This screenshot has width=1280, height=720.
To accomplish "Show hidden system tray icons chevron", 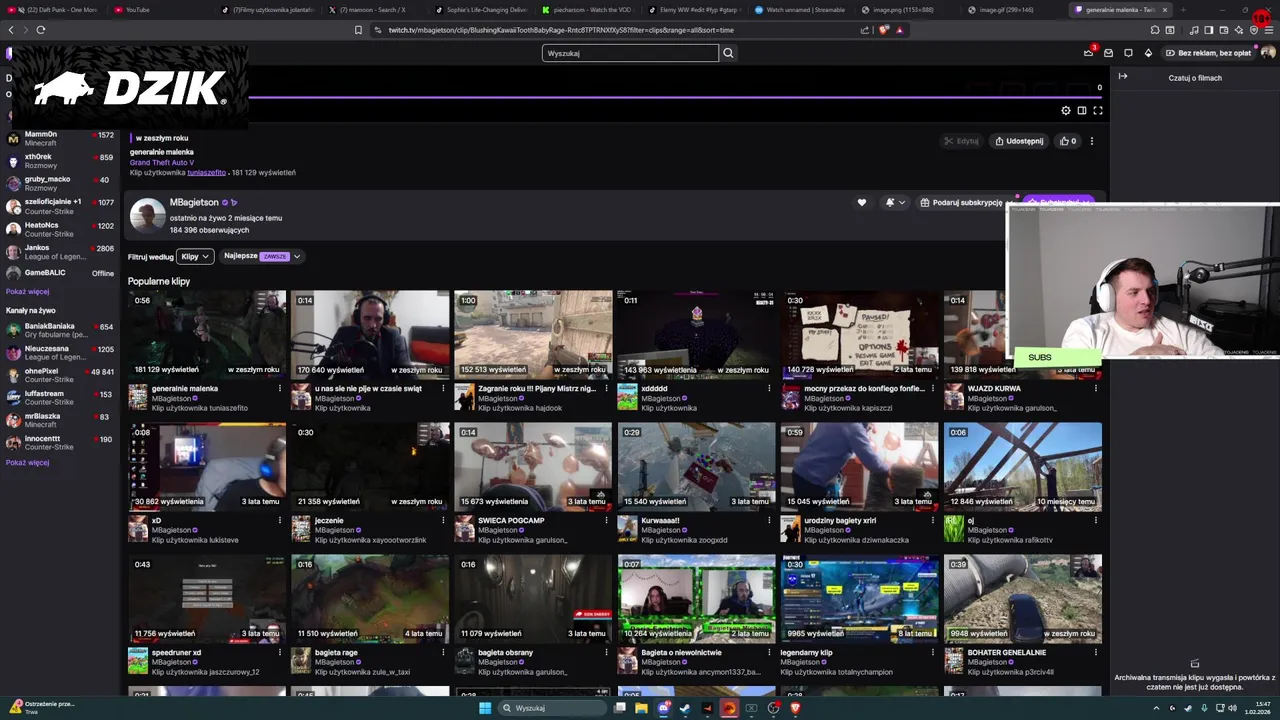I will (1157, 708).
